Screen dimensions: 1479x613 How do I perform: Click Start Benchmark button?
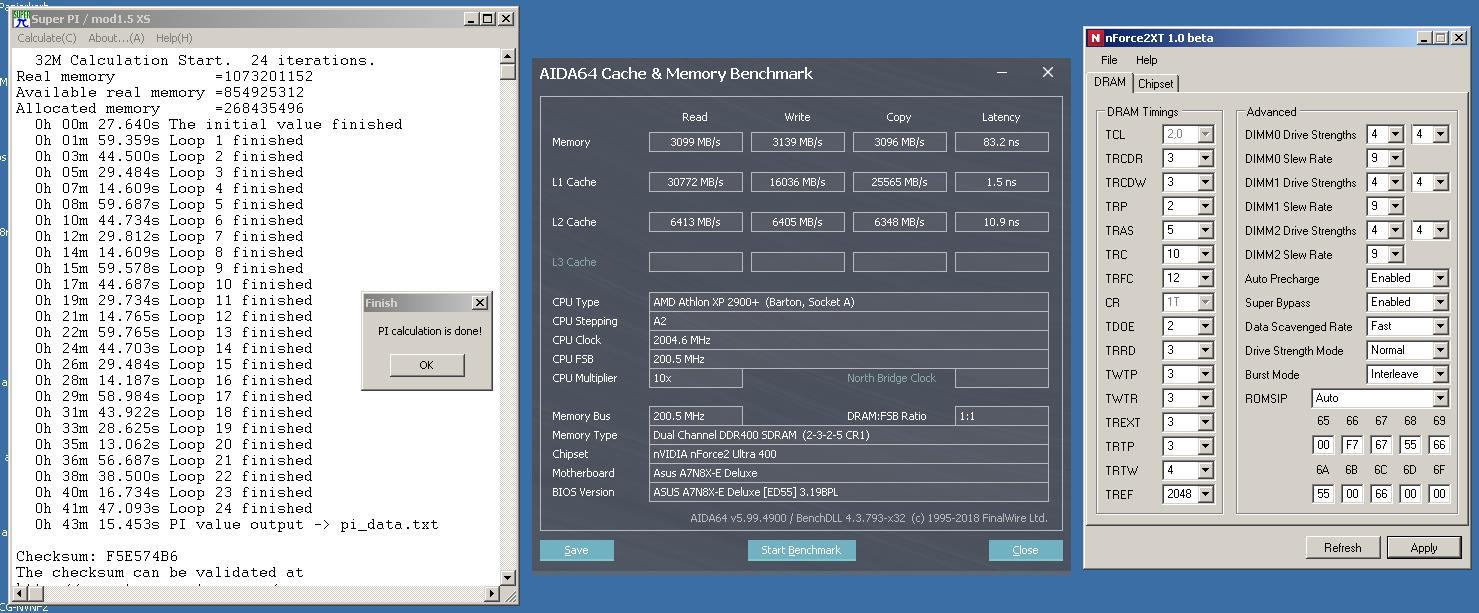pos(801,550)
